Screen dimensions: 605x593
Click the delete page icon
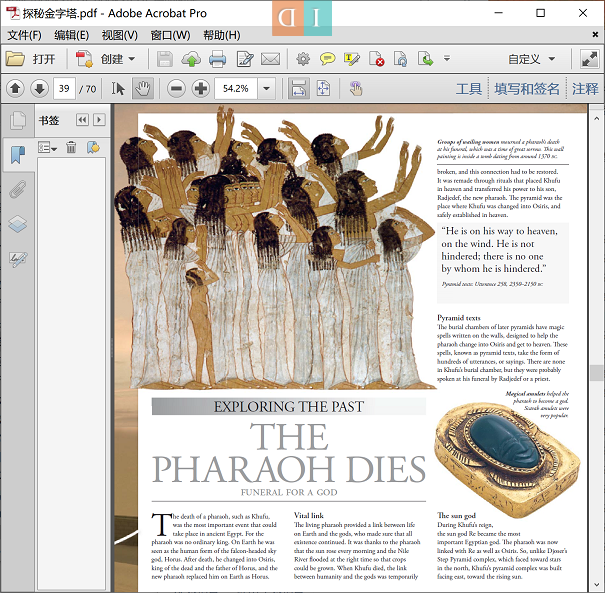coord(376,59)
